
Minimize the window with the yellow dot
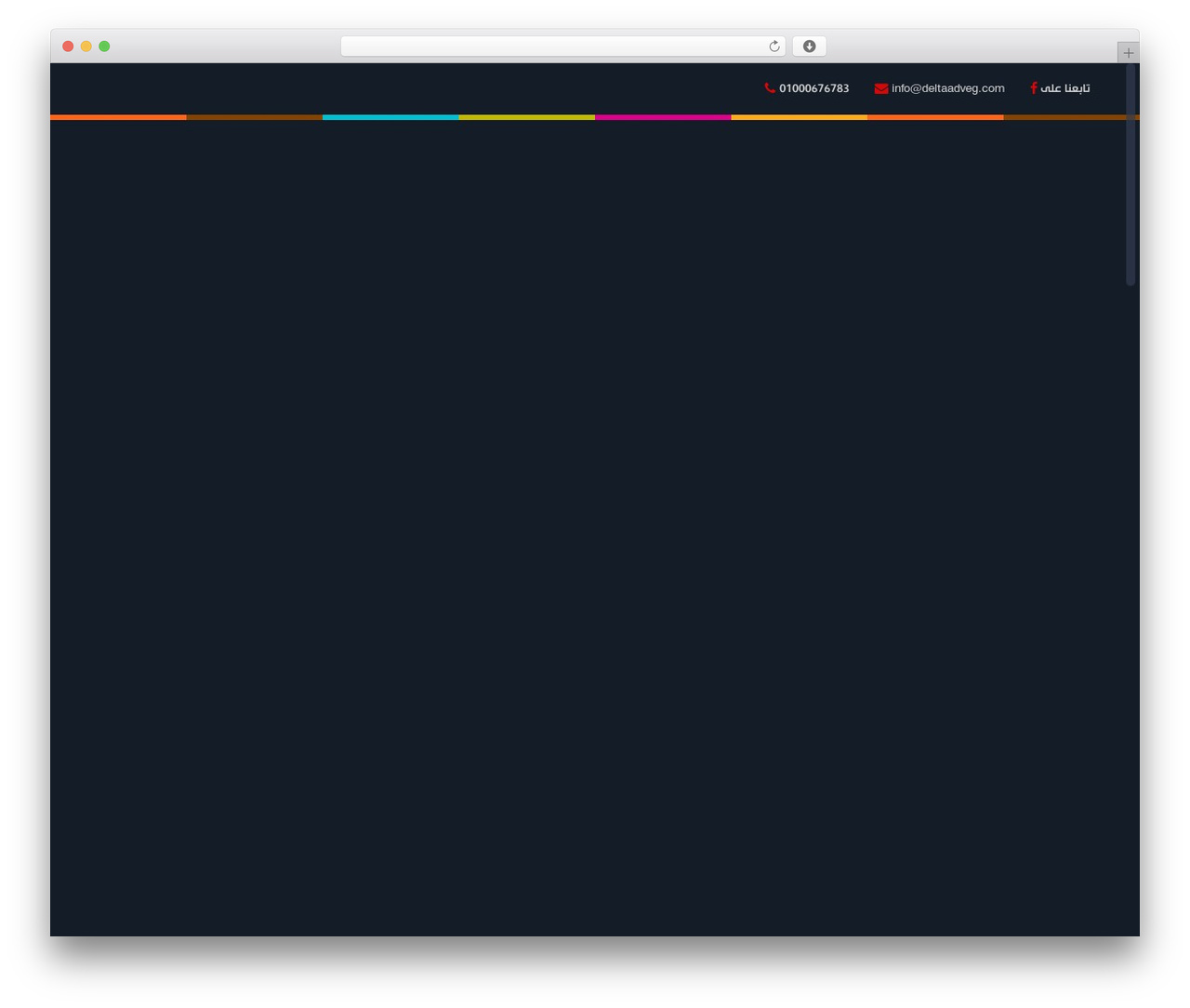(86, 46)
